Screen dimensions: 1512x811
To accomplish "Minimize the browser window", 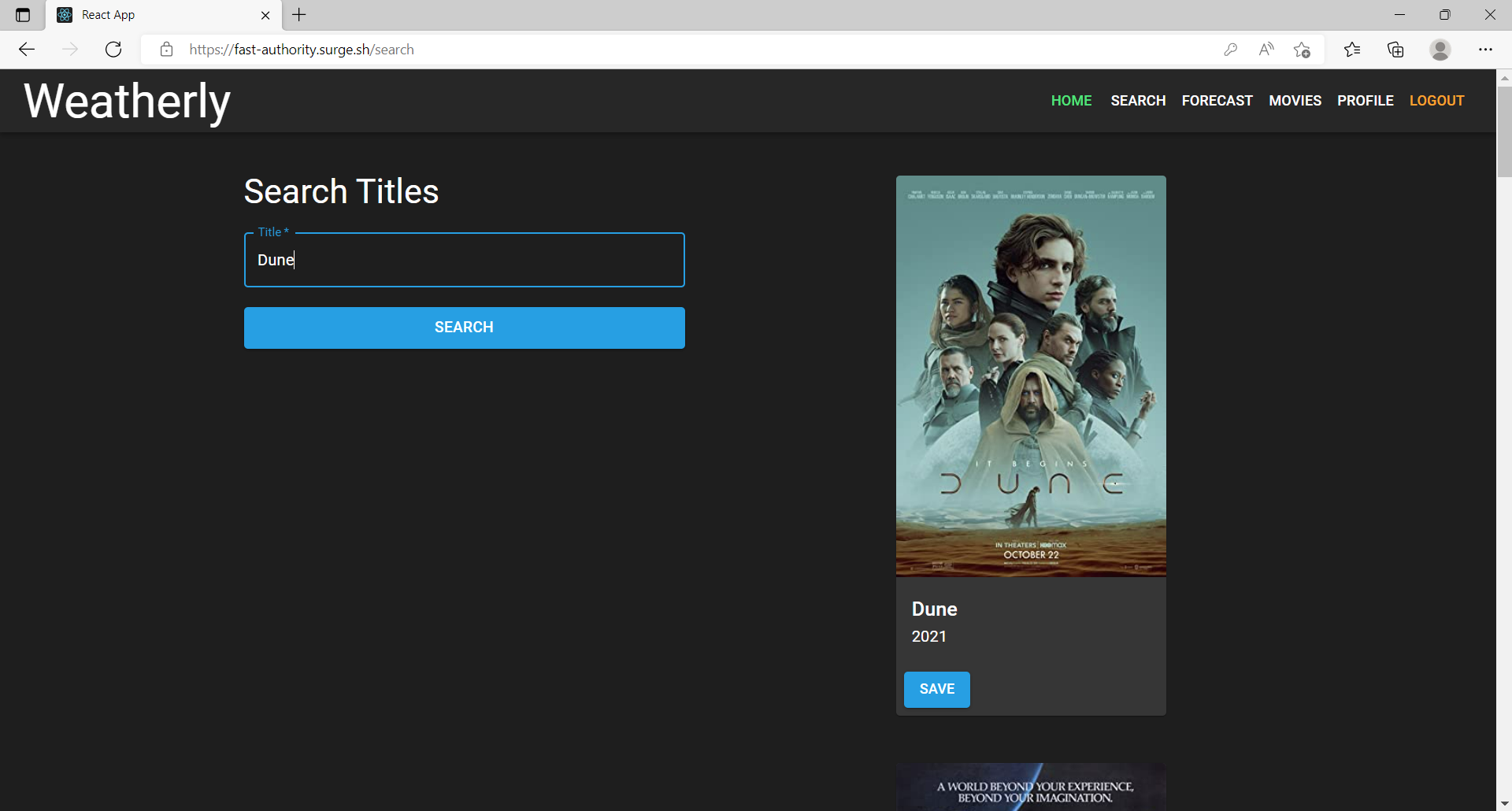I will pos(1399,15).
